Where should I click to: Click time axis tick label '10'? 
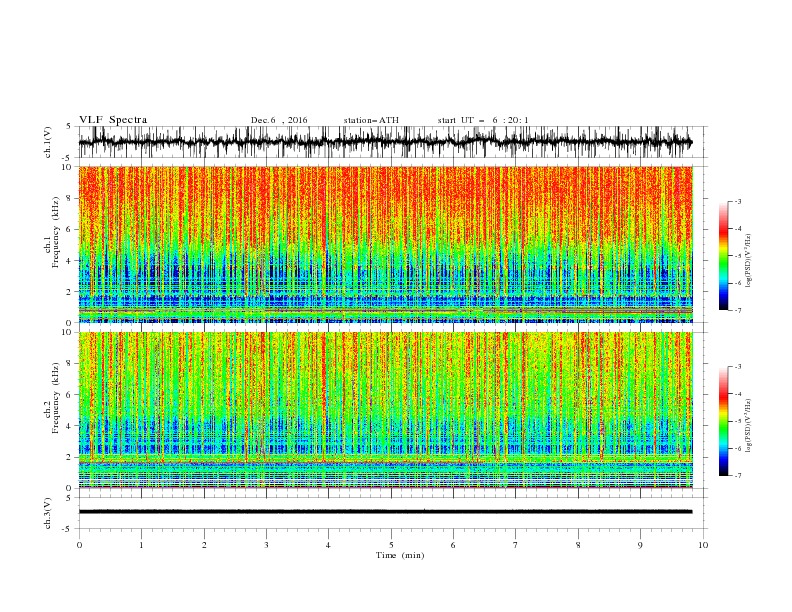(703, 545)
